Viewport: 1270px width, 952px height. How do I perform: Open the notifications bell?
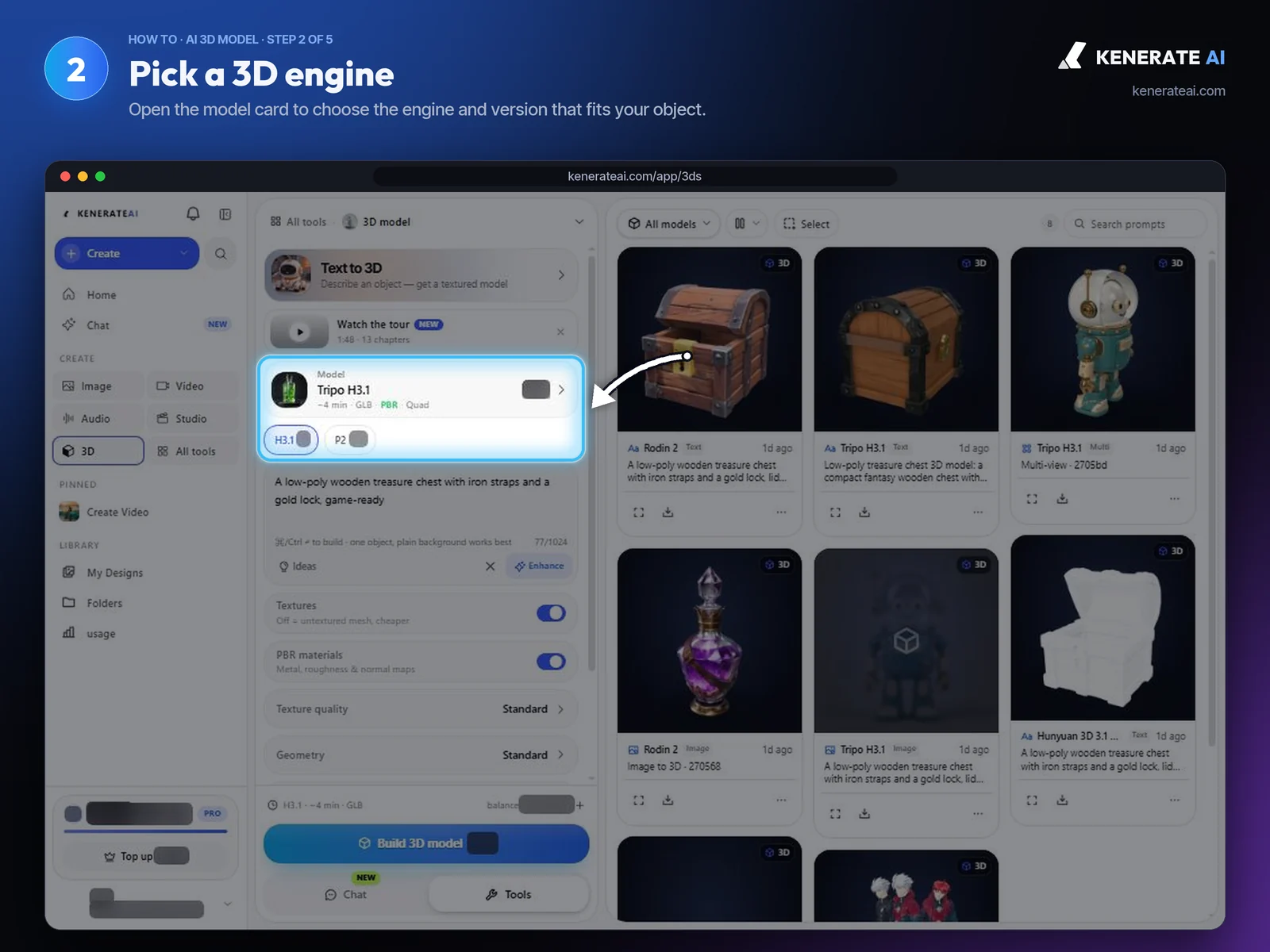point(193,213)
